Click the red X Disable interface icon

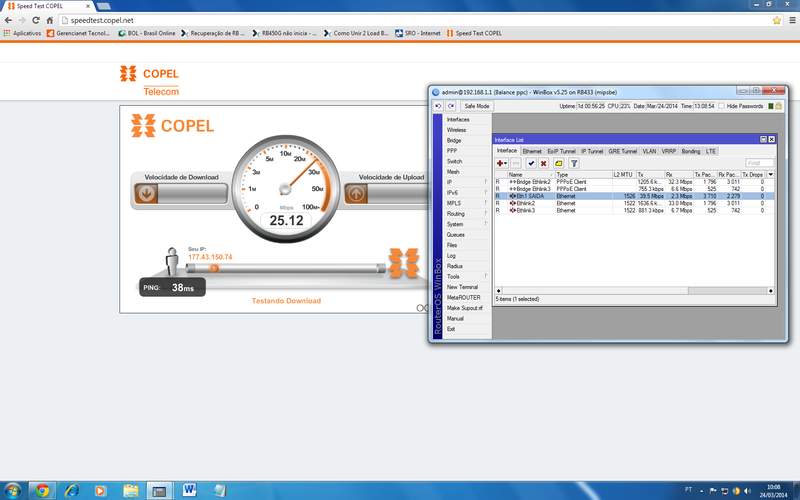(x=543, y=163)
